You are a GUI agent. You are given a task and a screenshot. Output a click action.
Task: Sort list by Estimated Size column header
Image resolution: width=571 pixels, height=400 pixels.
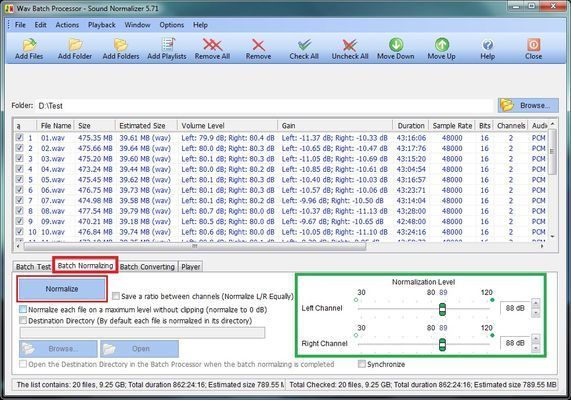pos(146,126)
